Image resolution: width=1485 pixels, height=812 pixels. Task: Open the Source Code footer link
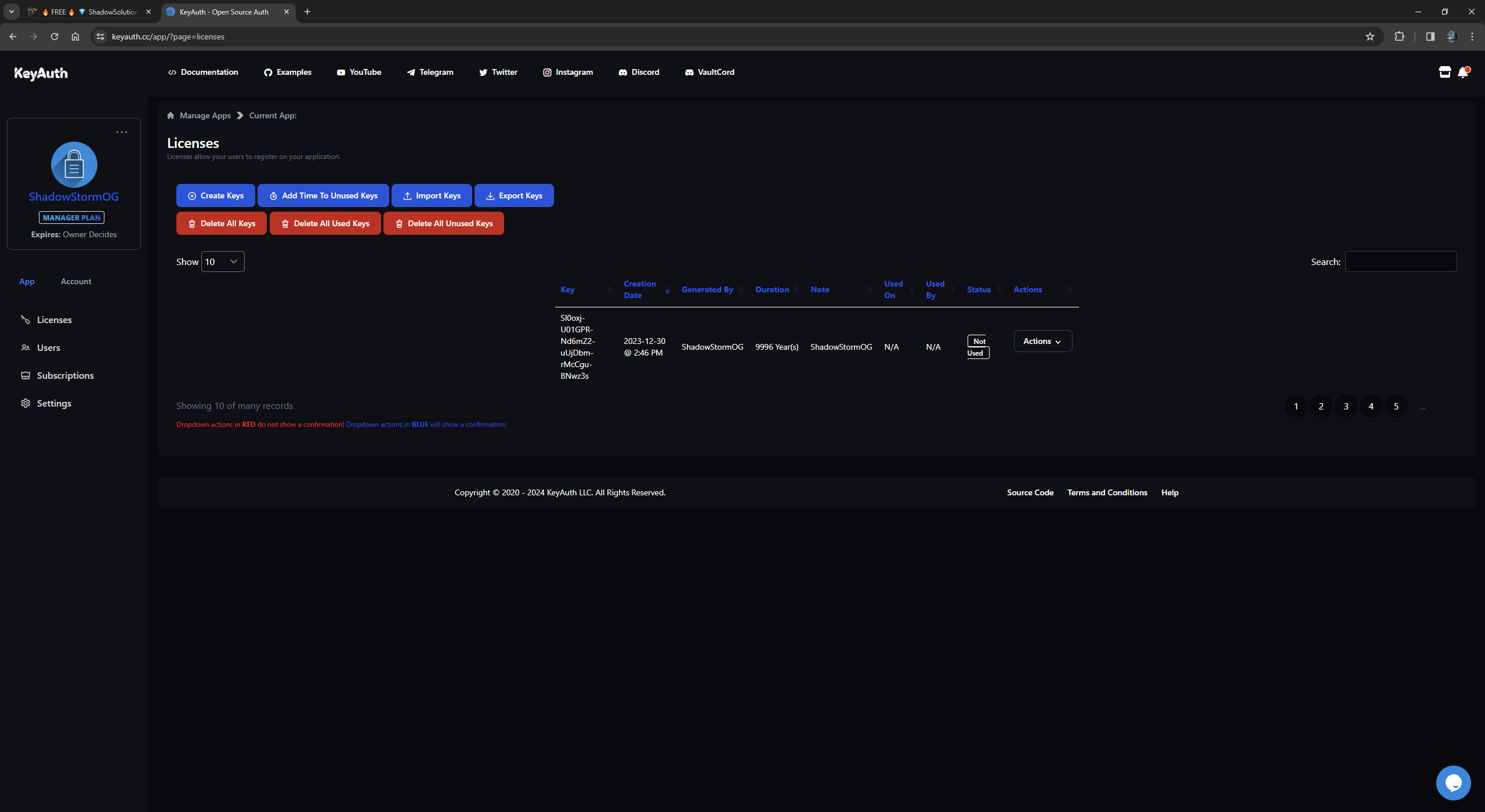click(x=1030, y=492)
